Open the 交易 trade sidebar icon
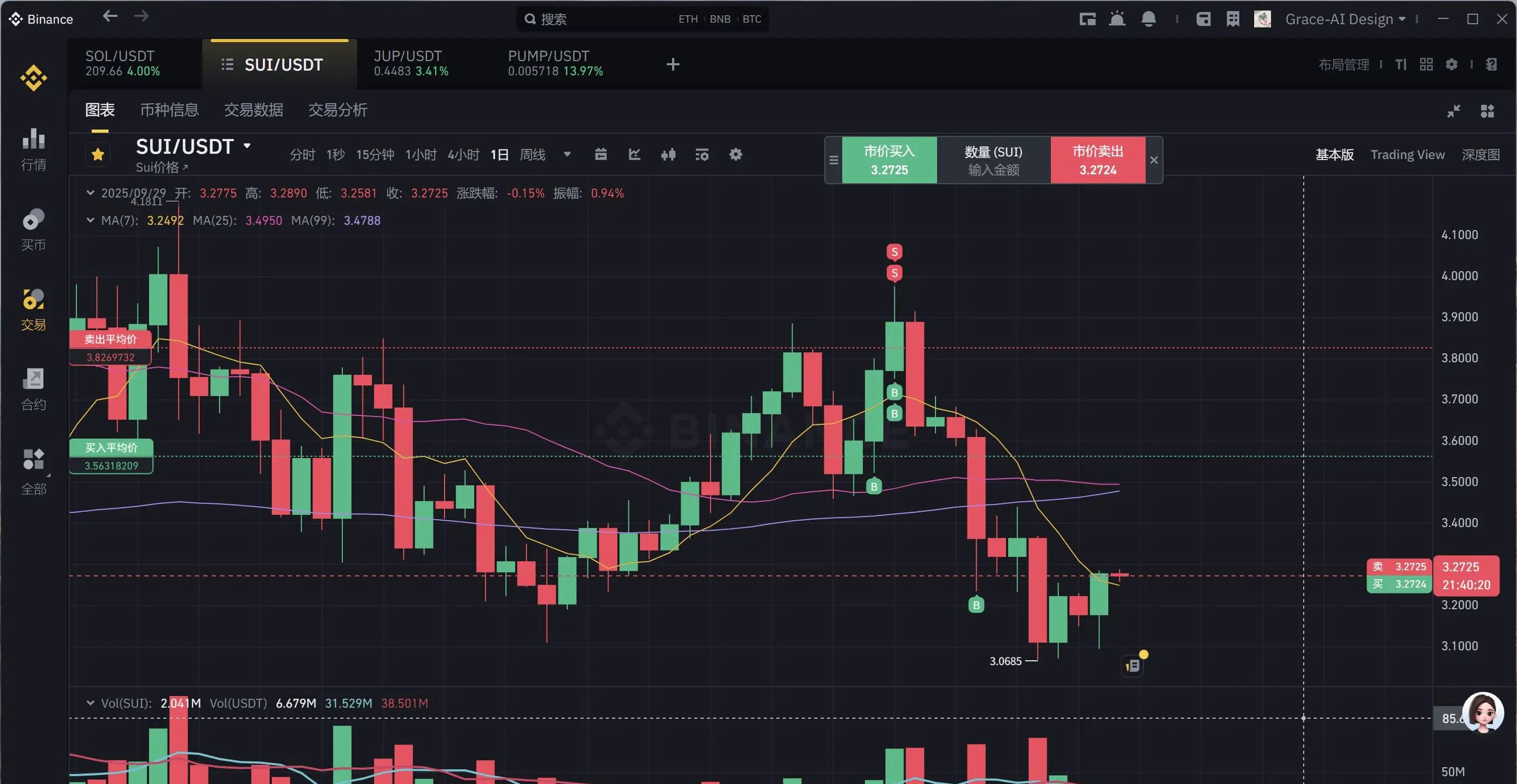This screenshot has height=784, width=1517. (x=34, y=310)
